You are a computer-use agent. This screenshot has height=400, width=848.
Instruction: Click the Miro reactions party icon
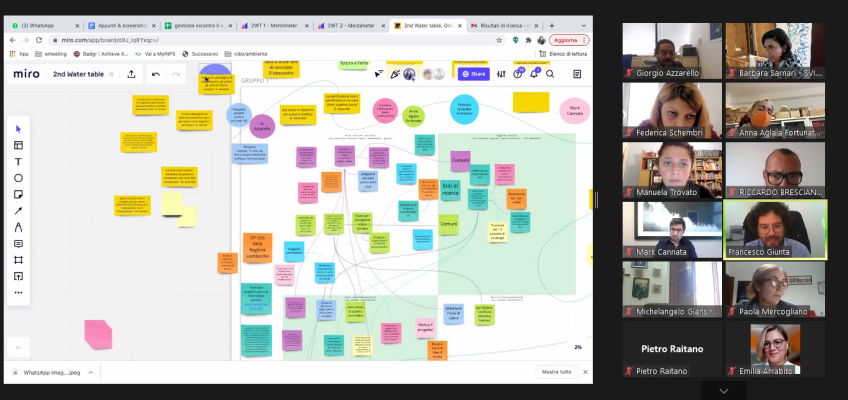click(x=395, y=74)
